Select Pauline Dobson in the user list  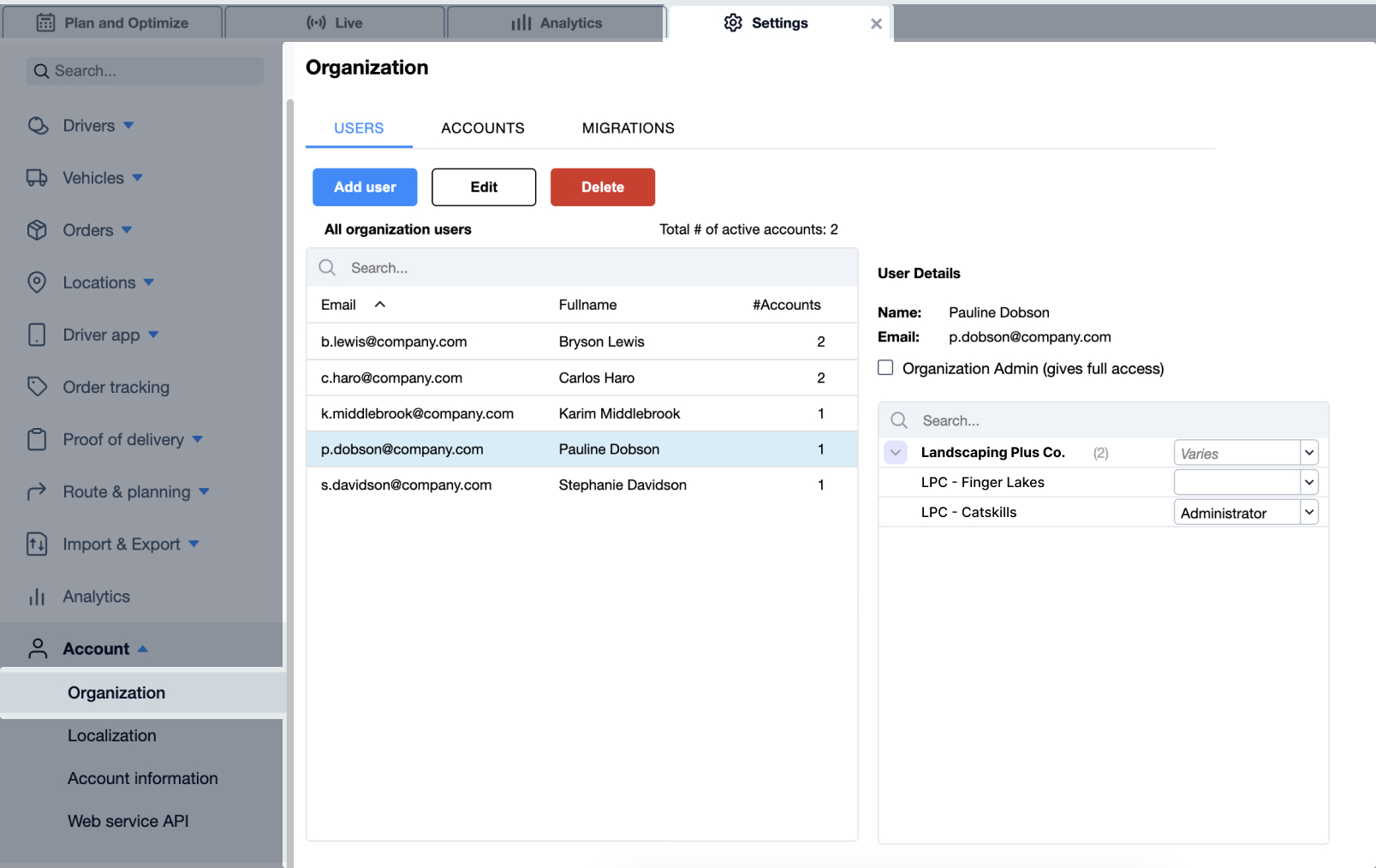coord(582,449)
